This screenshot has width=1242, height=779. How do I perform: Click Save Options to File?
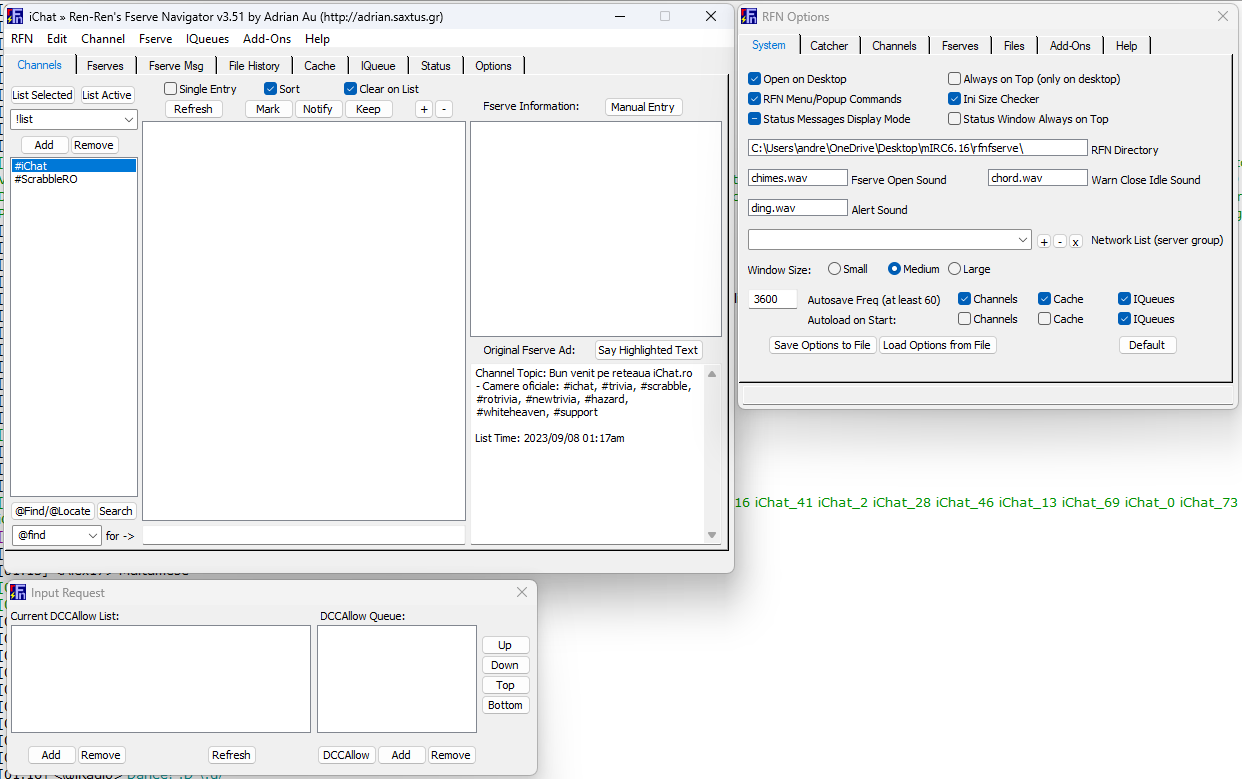822,345
